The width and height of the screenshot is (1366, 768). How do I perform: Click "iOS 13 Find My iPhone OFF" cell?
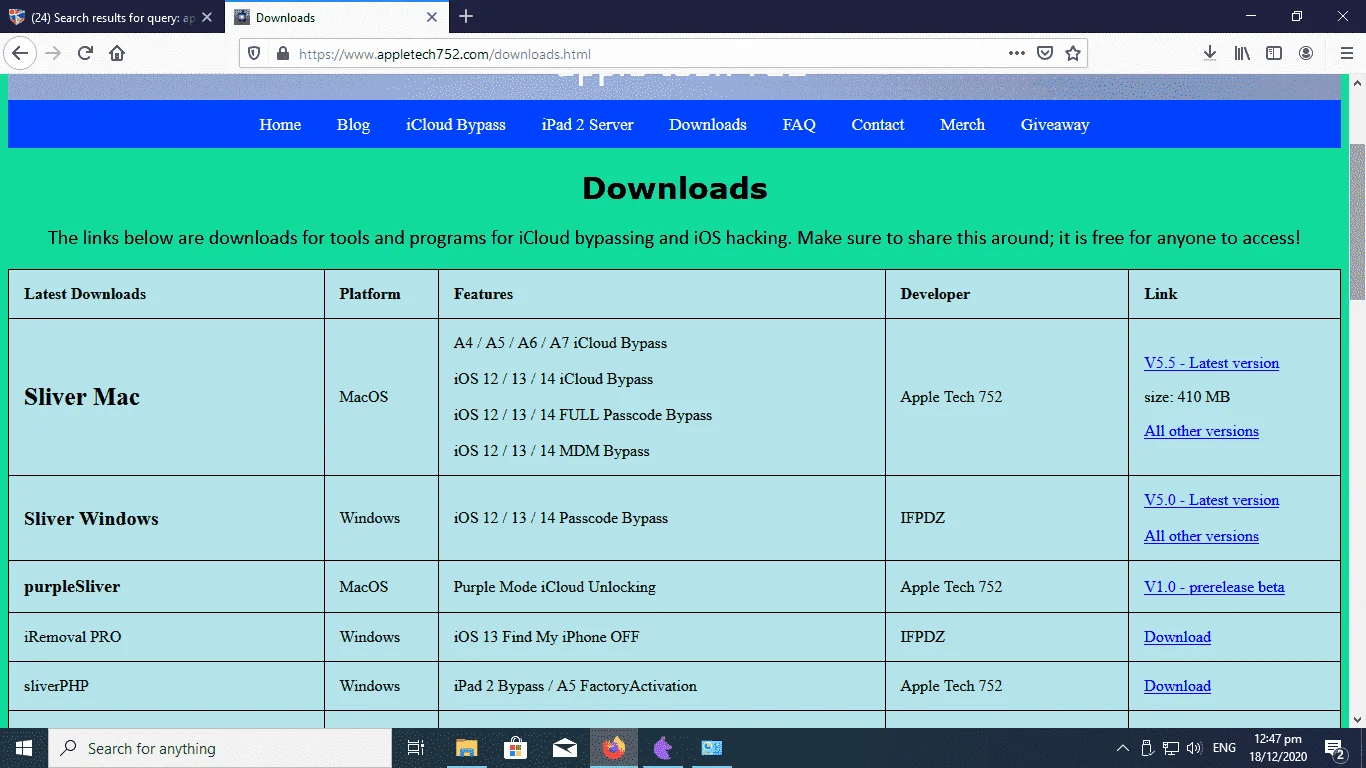[x=546, y=637]
